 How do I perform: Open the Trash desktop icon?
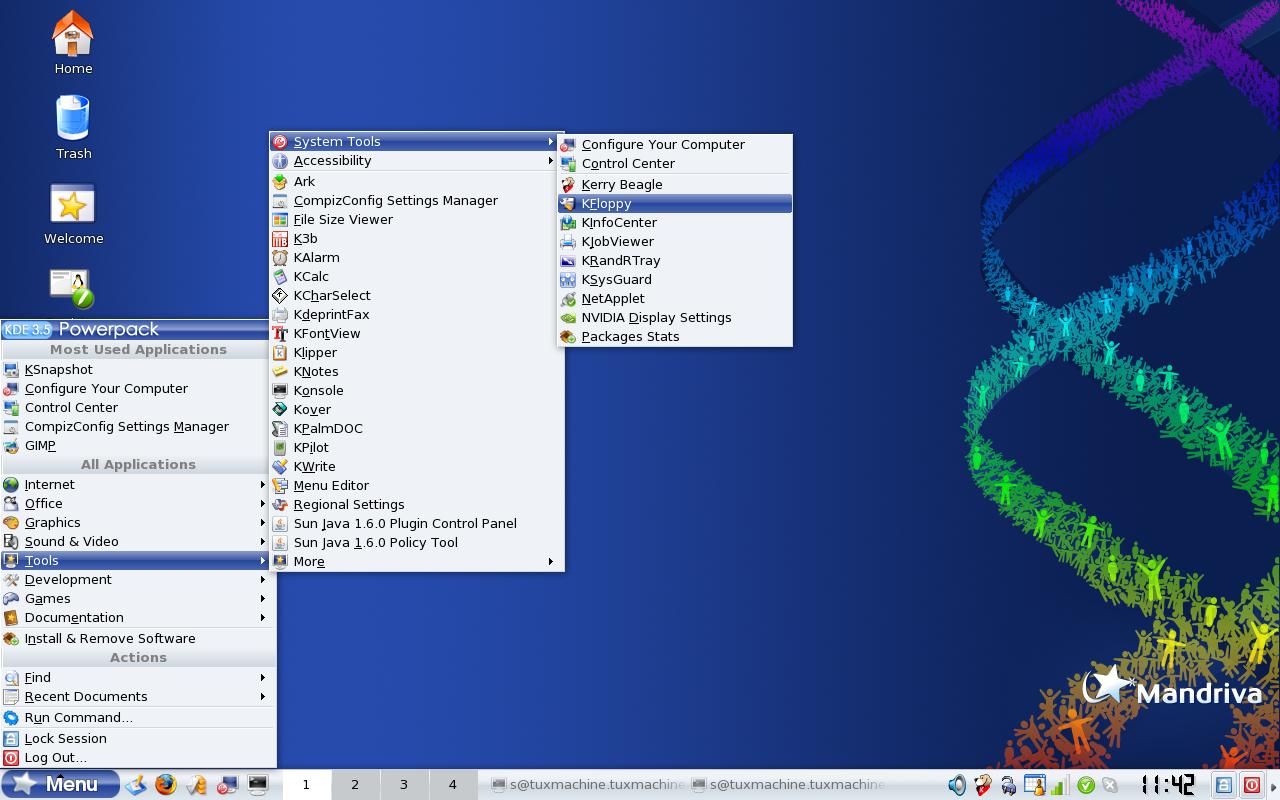(73, 127)
